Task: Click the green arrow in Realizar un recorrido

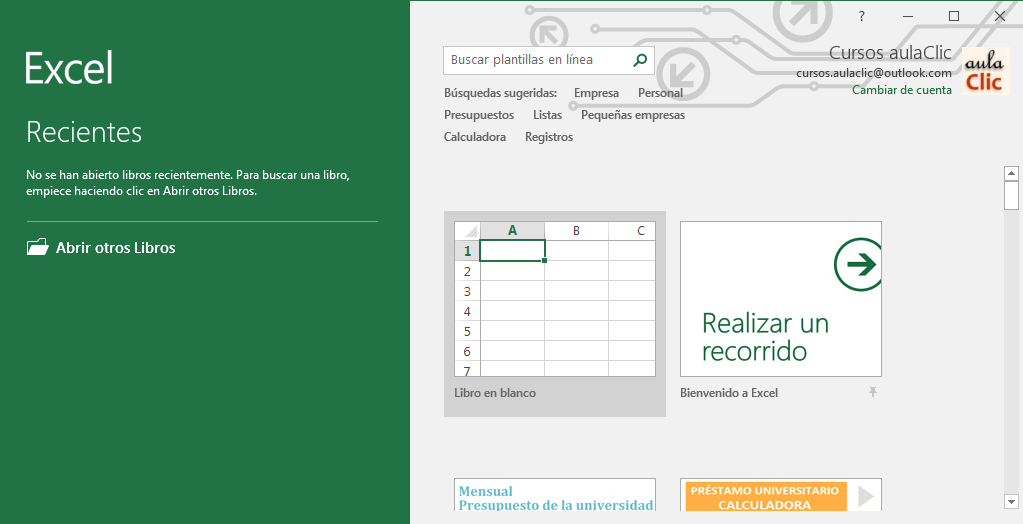Action: 859,264
